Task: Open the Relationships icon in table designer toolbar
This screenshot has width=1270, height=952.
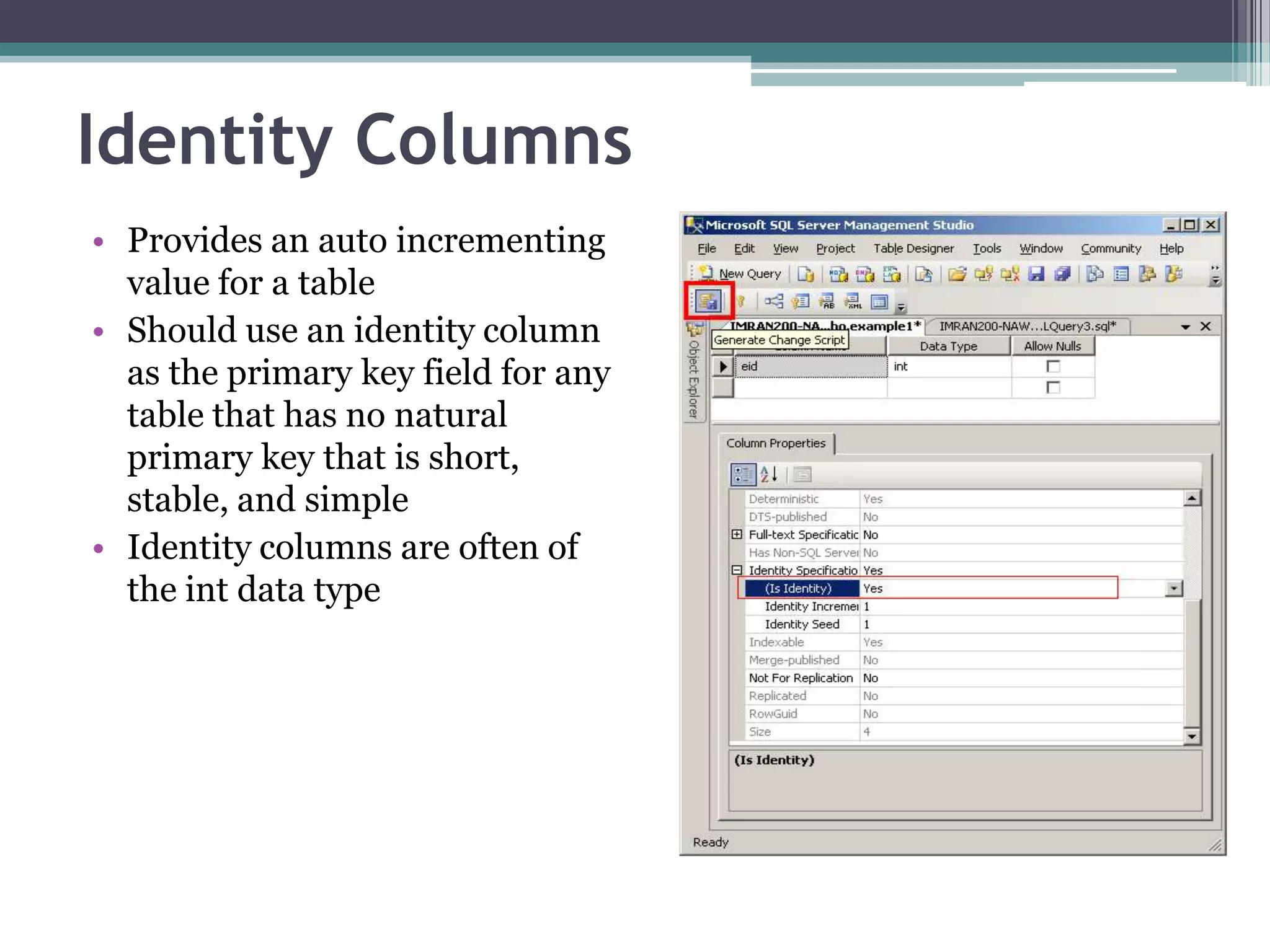Action: click(773, 302)
